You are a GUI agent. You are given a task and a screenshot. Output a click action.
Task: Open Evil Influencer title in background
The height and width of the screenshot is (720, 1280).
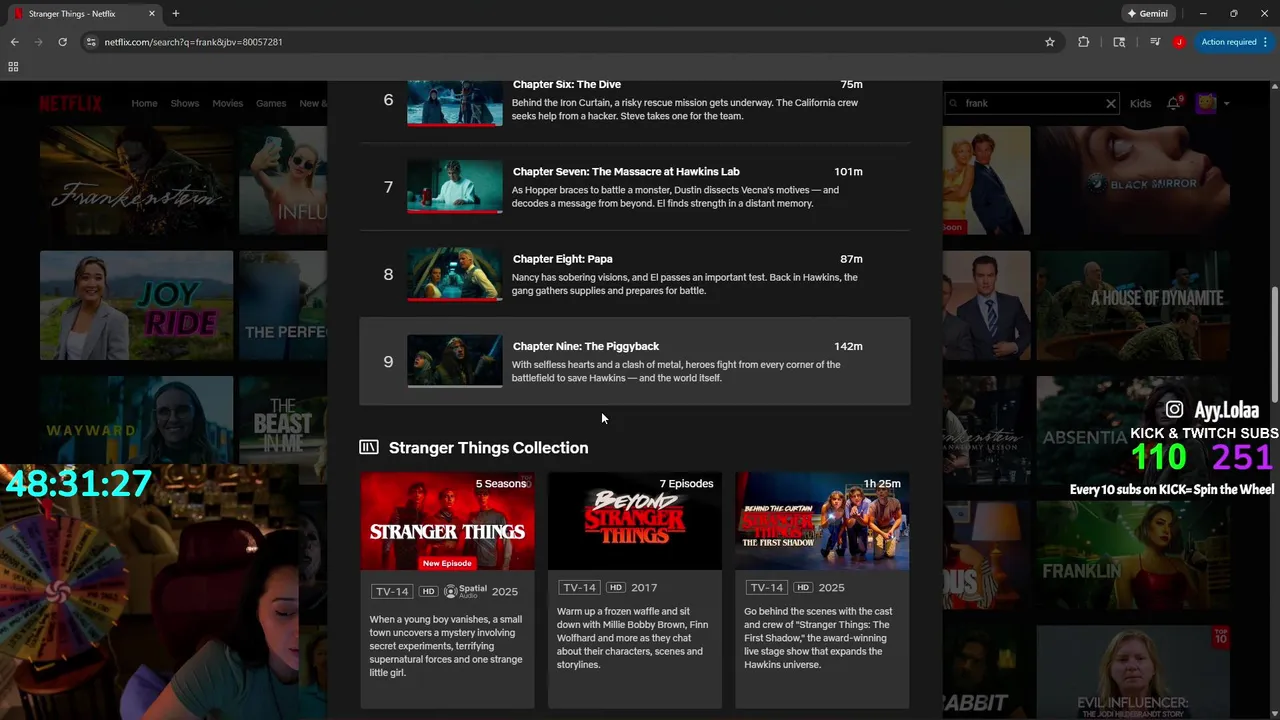pos(1133,672)
